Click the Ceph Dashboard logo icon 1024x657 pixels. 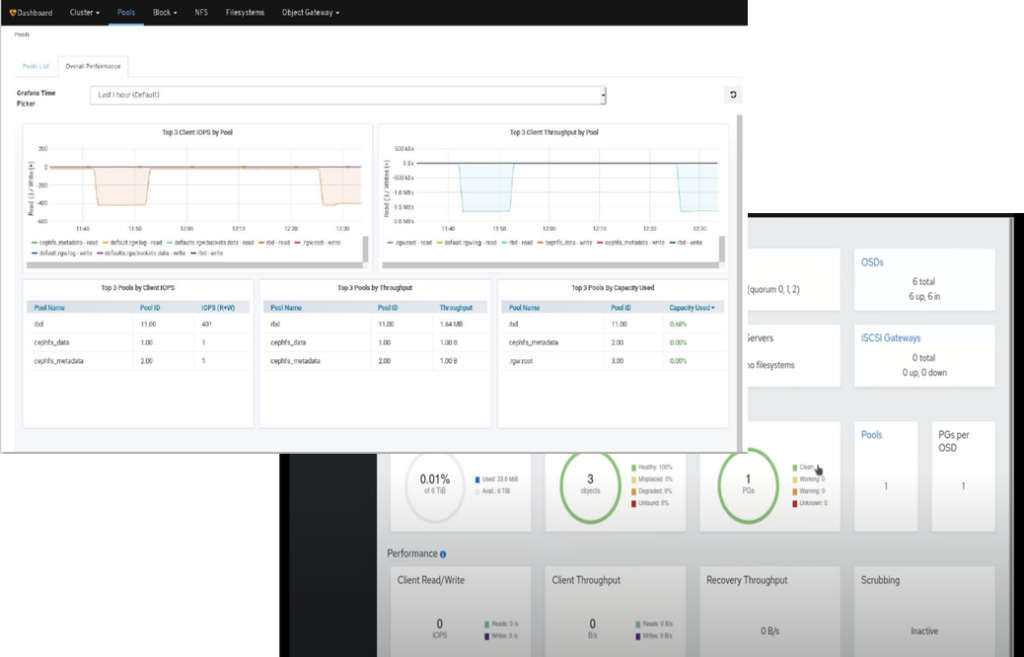[13, 13]
